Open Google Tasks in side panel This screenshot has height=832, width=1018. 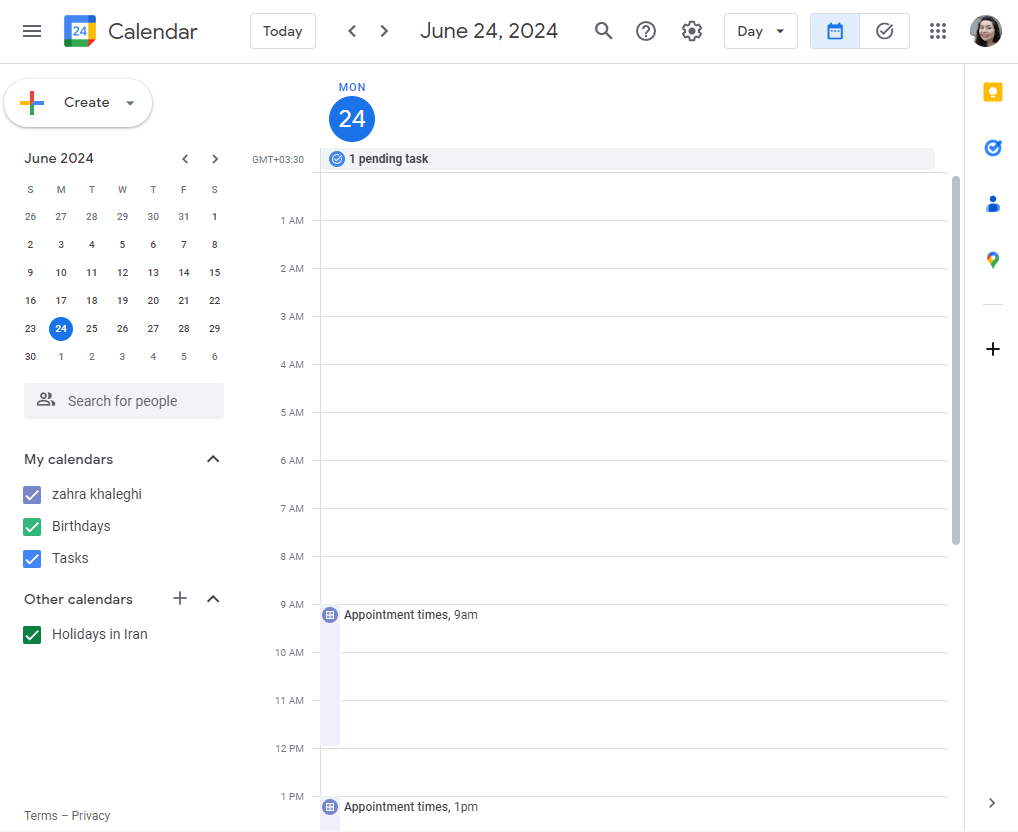pyautogui.click(x=992, y=148)
